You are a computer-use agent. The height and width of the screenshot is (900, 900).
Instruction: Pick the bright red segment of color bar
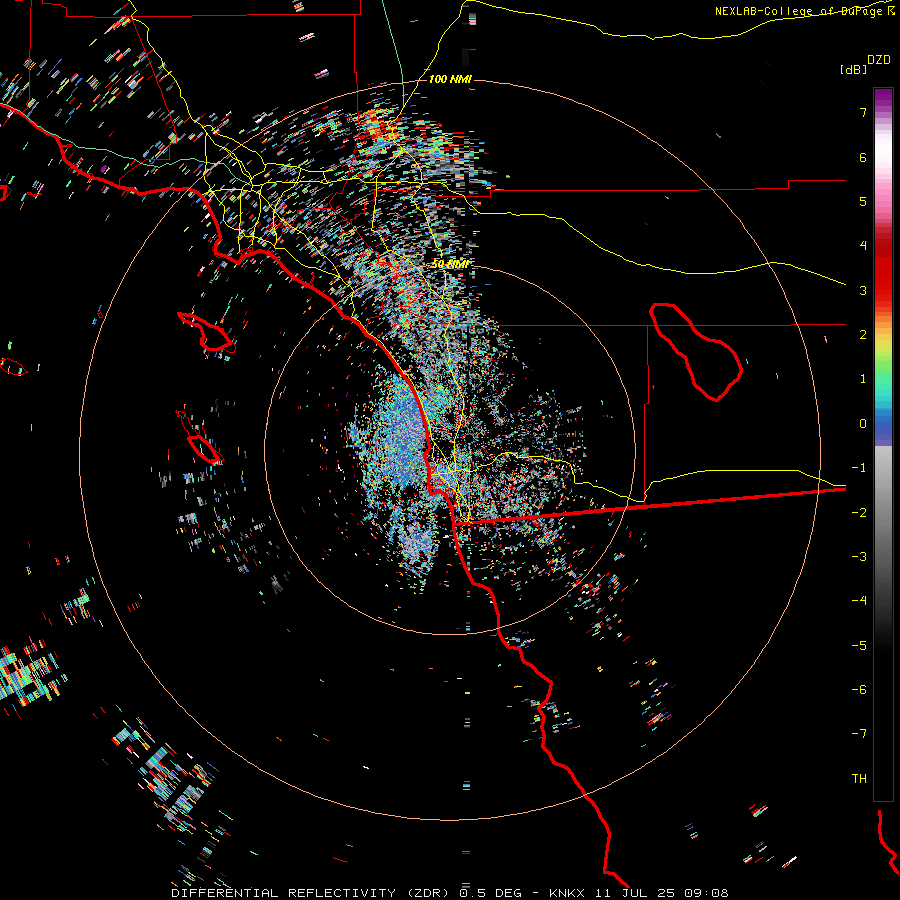[883, 278]
